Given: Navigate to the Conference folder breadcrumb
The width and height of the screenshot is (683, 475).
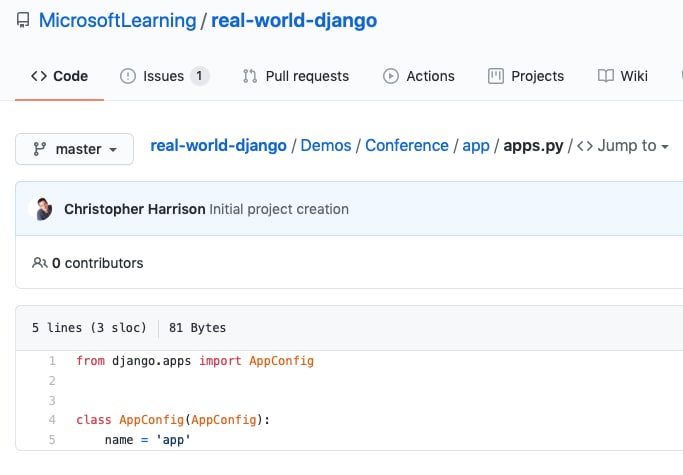Looking at the screenshot, I should click(407, 146).
